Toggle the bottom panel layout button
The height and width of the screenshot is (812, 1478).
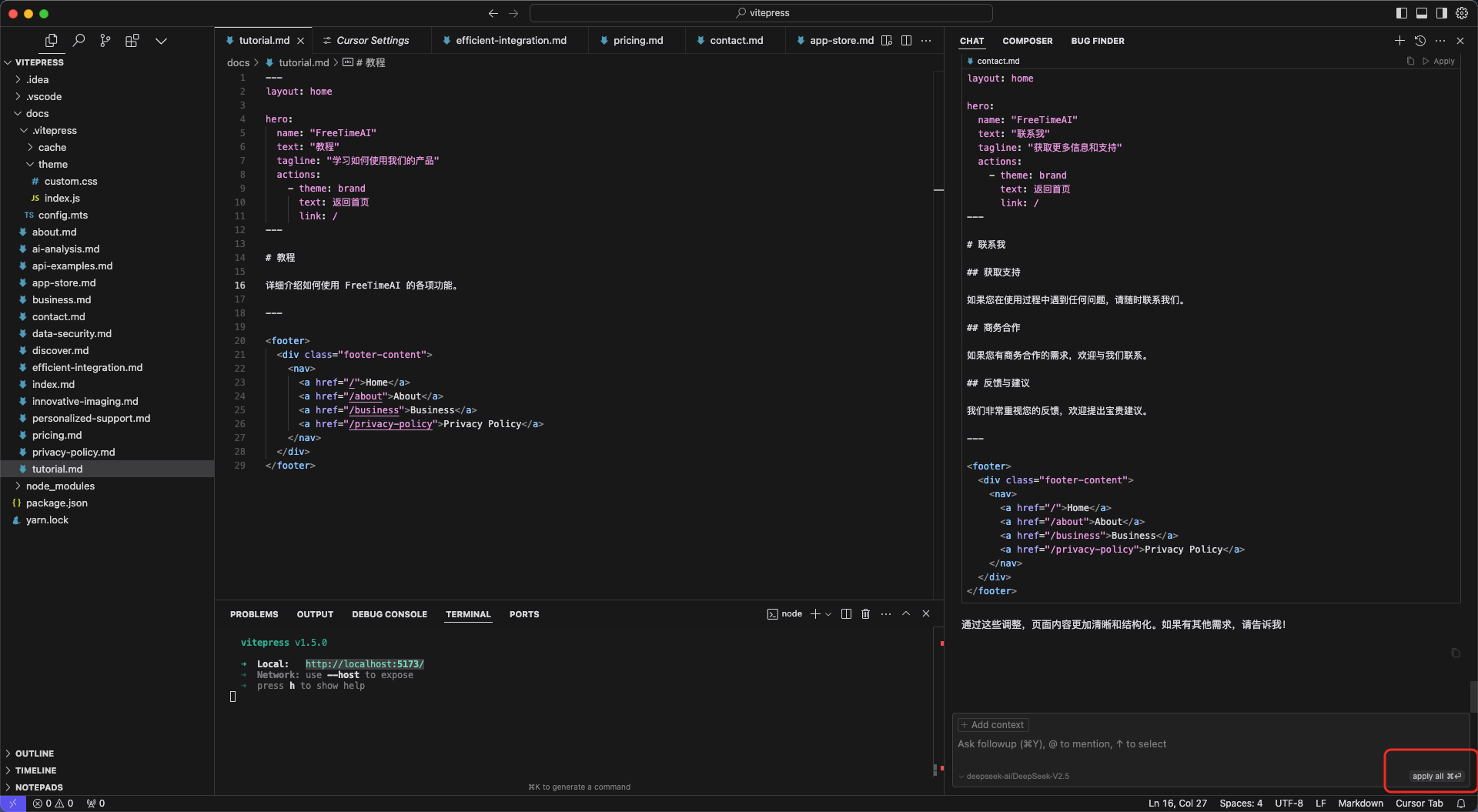click(1422, 13)
